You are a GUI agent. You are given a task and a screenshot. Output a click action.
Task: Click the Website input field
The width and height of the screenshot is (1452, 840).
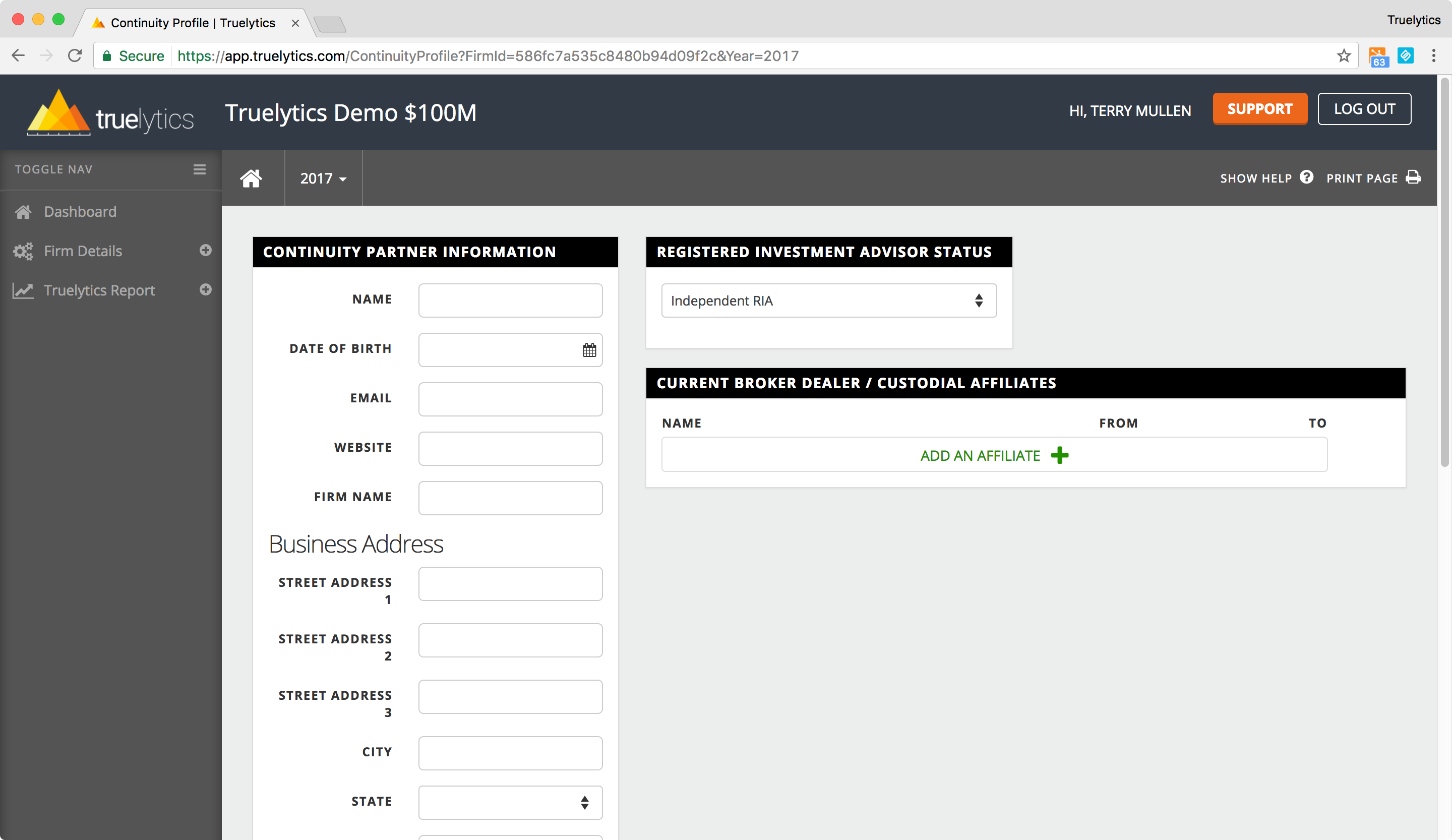[510, 449]
